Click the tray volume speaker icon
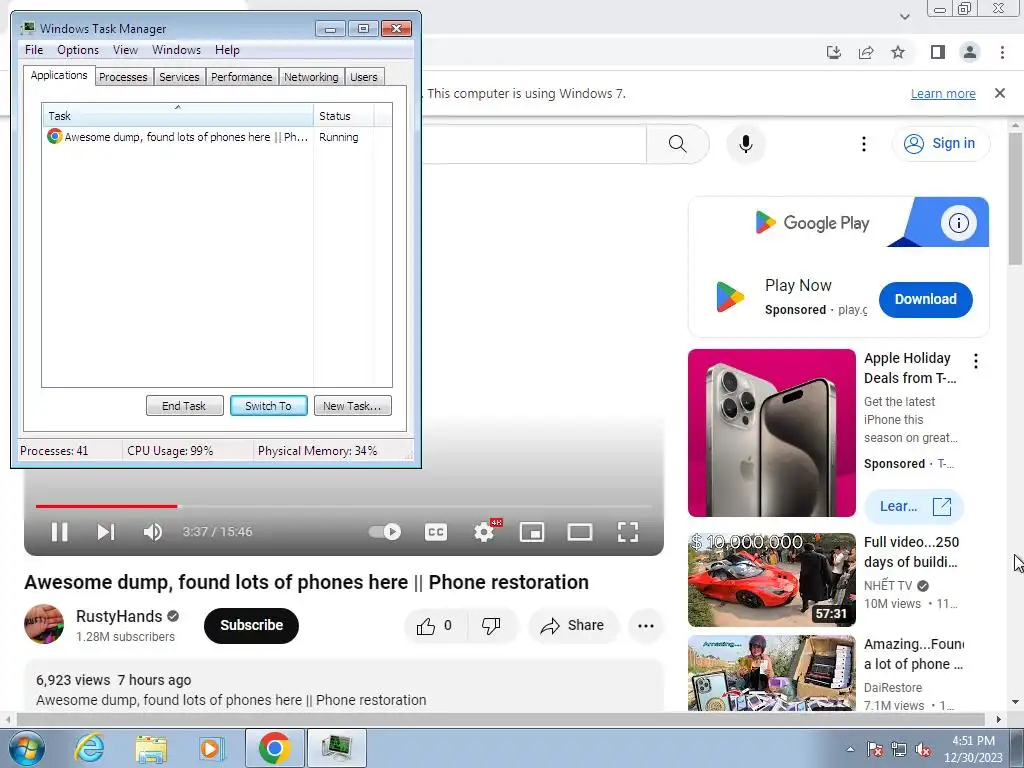The height and width of the screenshot is (768, 1024). [x=923, y=749]
